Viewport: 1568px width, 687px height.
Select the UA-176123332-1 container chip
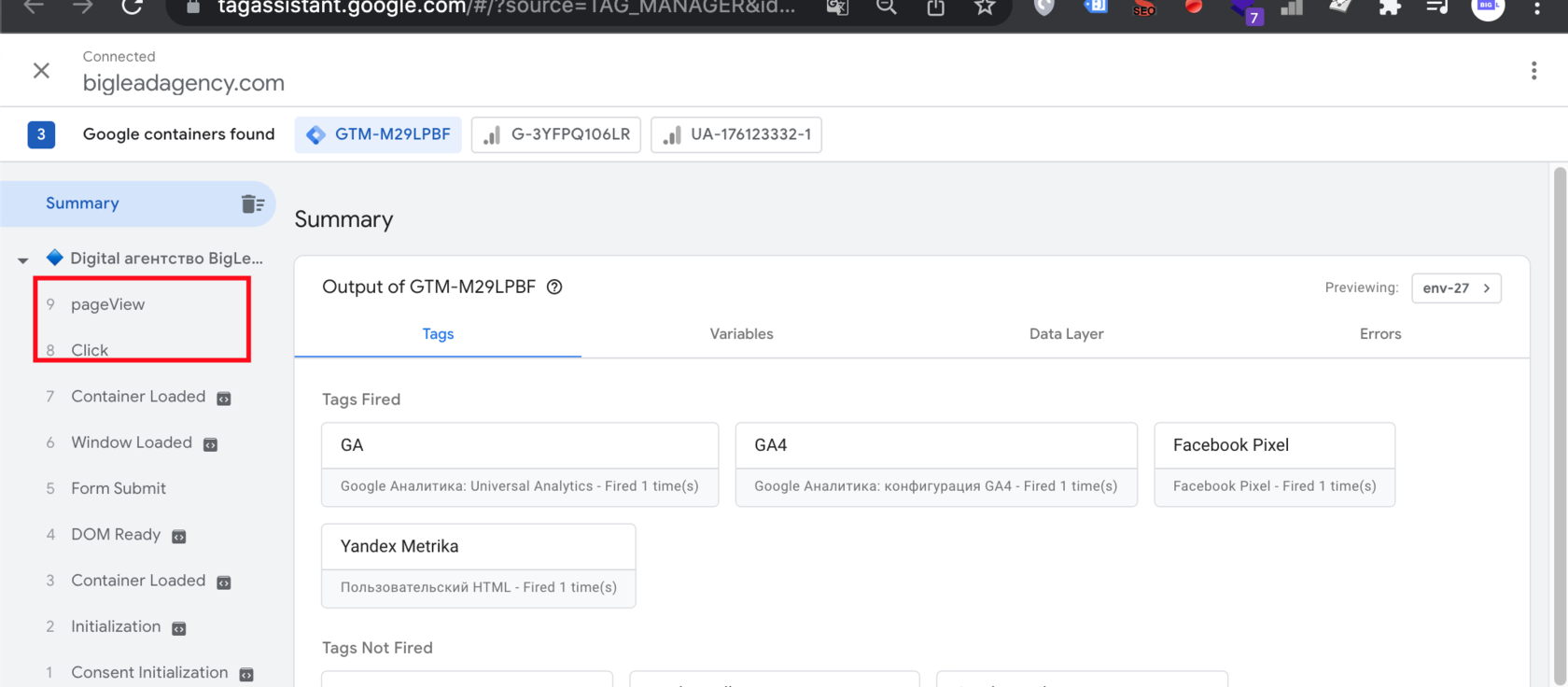736,134
